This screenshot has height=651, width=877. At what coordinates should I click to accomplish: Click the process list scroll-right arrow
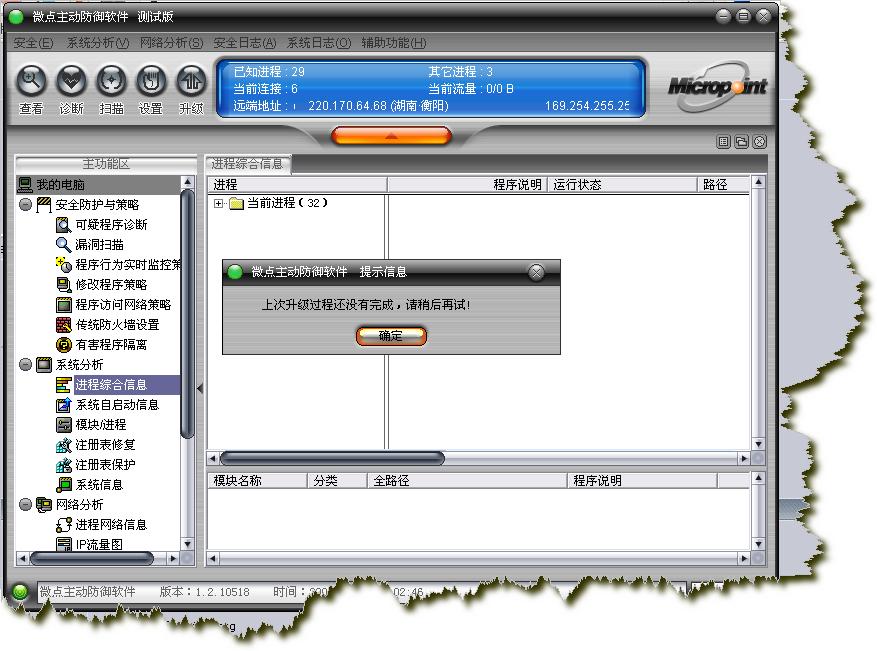(743, 459)
